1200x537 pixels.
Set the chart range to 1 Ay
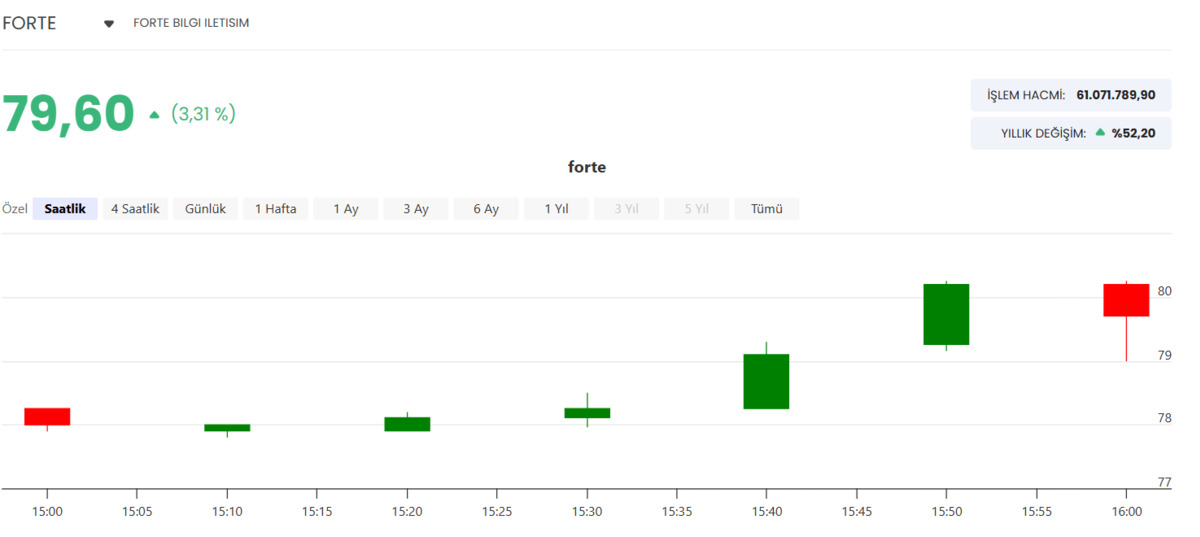point(346,209)
